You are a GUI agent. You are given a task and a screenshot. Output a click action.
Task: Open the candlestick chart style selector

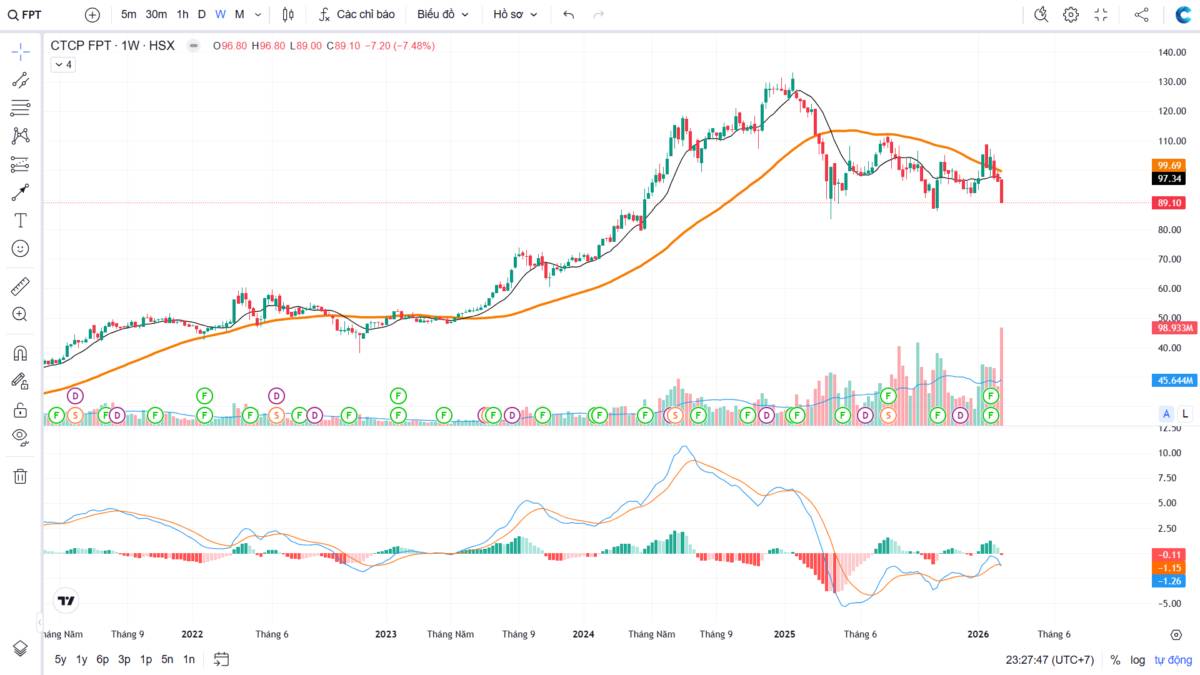[x=288, y=15]
